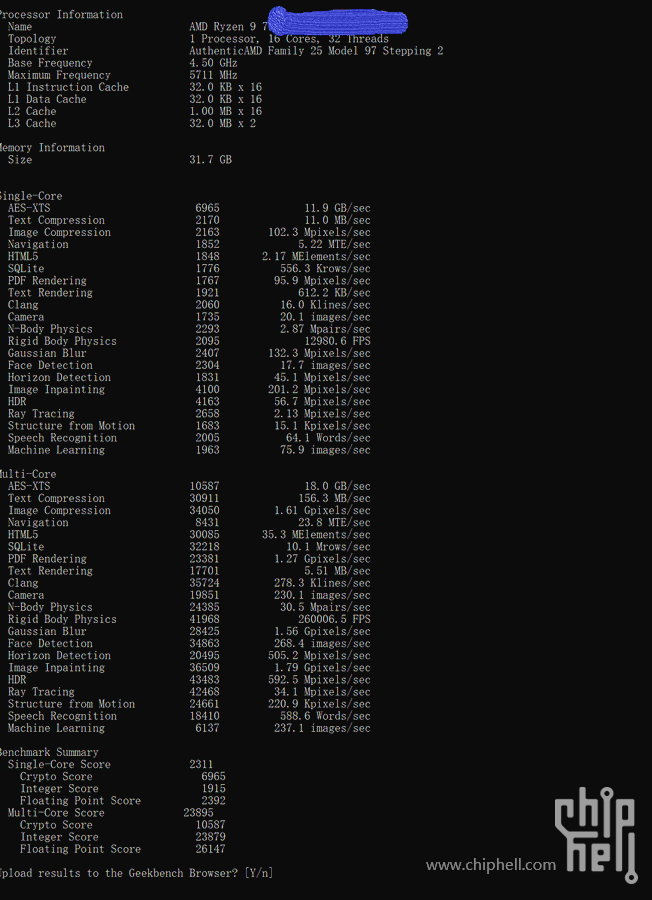
Task: Click the L3 Cache row label
Action: pos(32,123)
